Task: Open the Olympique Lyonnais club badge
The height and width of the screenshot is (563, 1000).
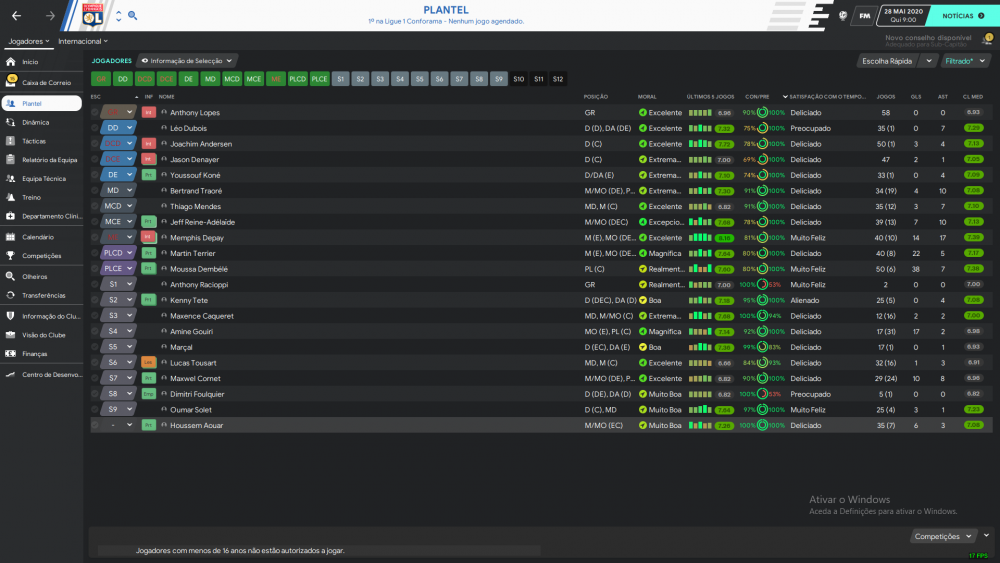Action: tap(93, 15)
